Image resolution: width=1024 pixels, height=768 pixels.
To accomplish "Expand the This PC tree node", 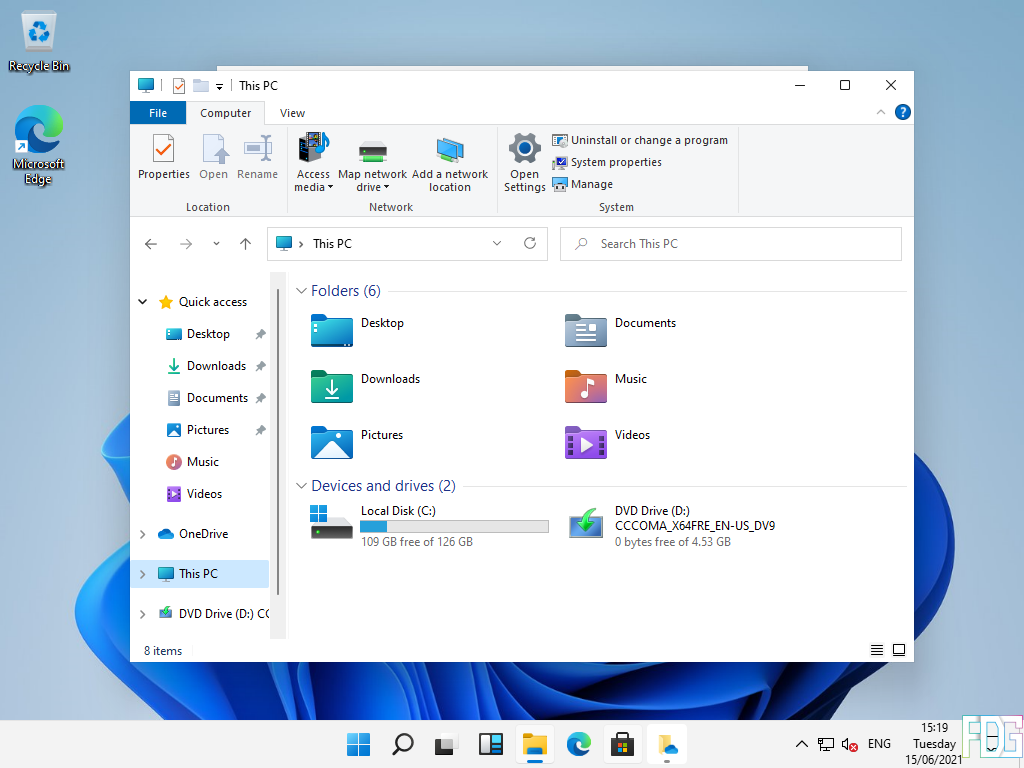I will coord(142,574).
